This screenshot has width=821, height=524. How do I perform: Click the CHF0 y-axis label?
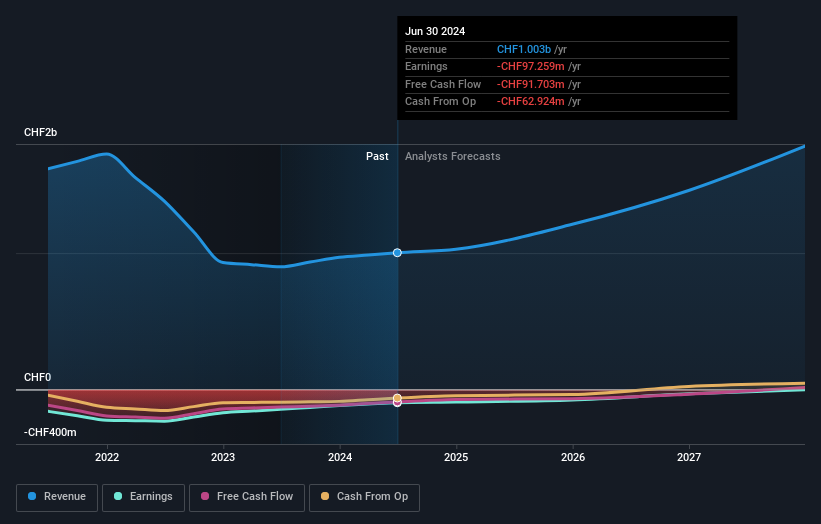click(x=37, y=377)
